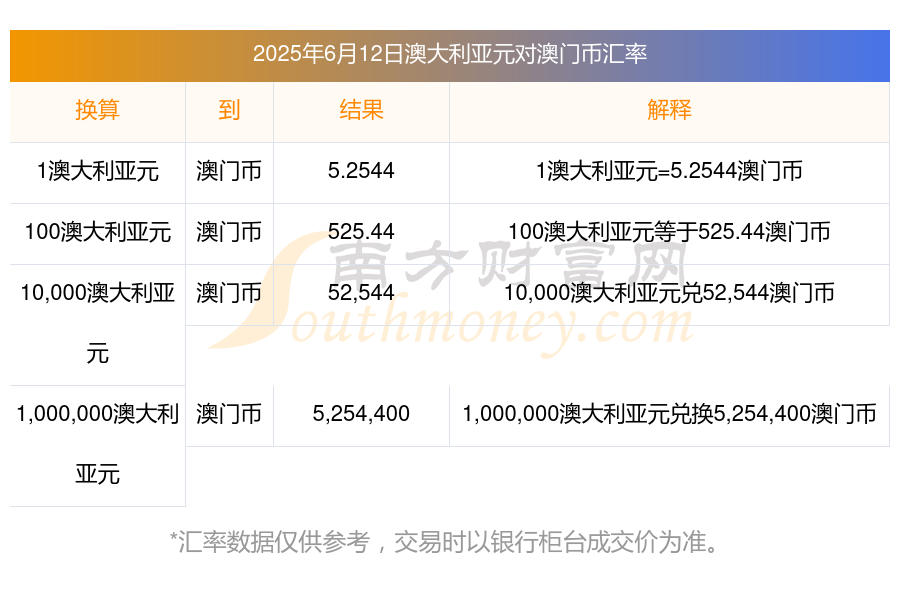Click the '解释' column header
The width and height of the screenshot is (900, 600).
pyautogui.click(x=669, y=110)
